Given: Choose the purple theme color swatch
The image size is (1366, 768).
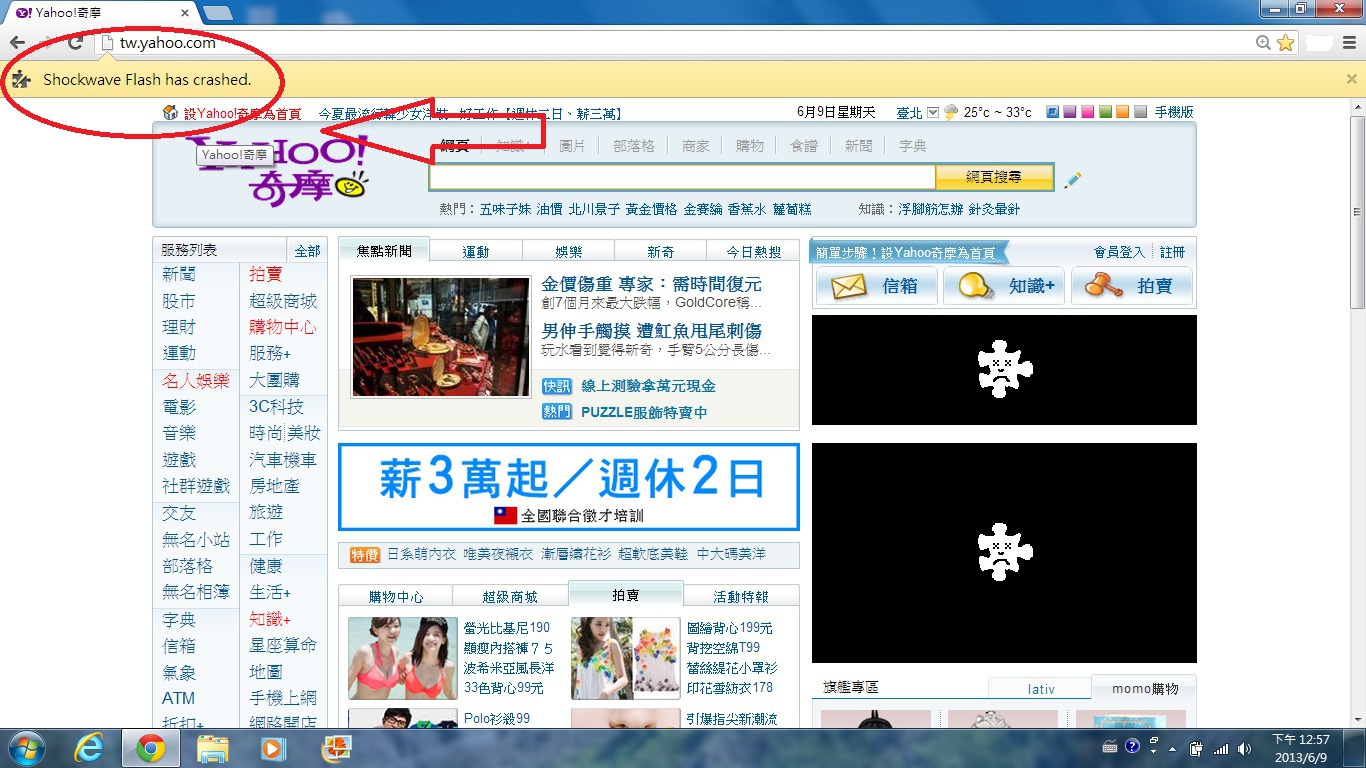Looking at the screenshot, I should 1070,112.
